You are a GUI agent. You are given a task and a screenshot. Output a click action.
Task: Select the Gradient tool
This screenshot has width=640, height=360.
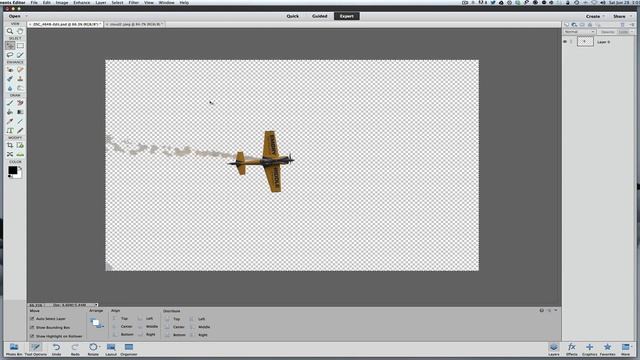(20, 112)
